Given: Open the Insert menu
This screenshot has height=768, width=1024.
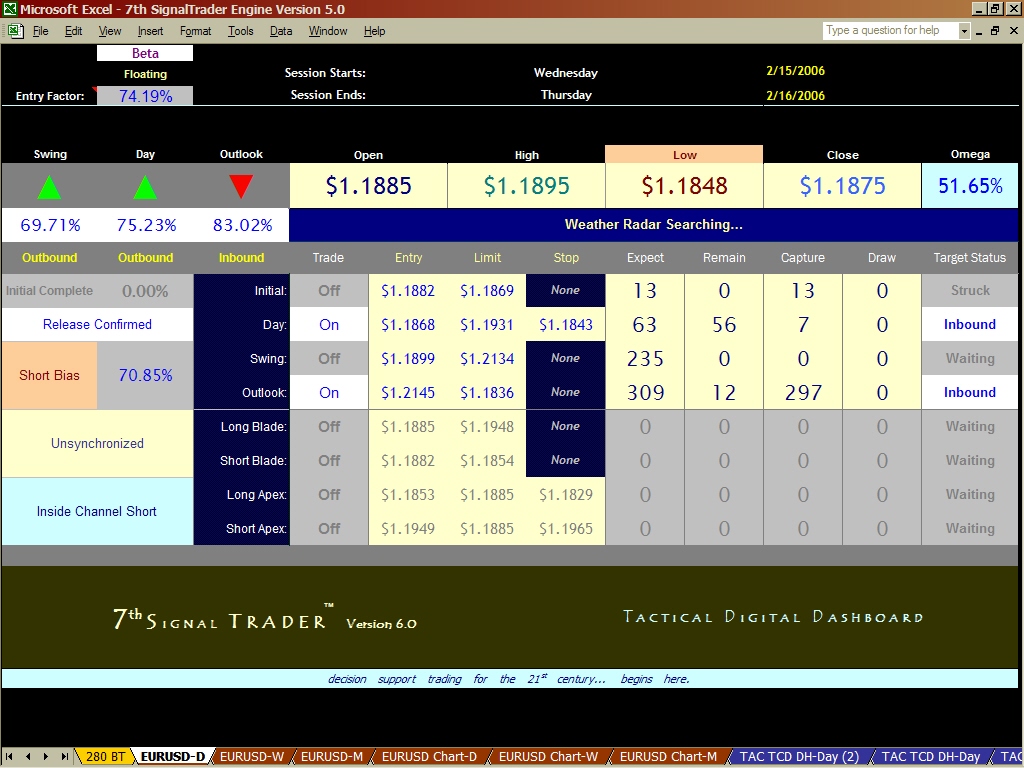Looking at the screenshot, I should [150, 31].
